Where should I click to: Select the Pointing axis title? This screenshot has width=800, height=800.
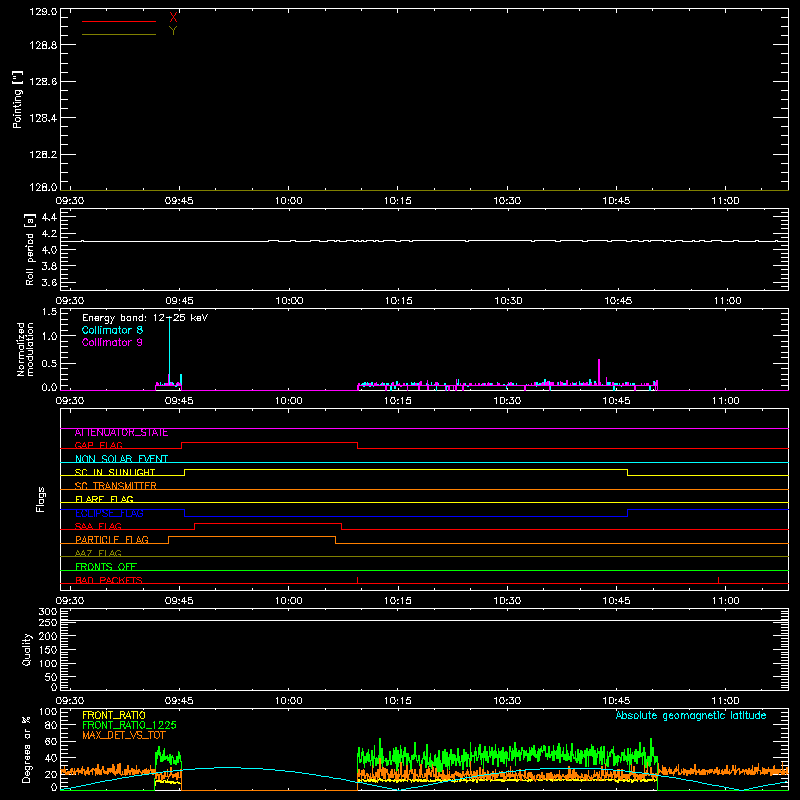[18, 99]
